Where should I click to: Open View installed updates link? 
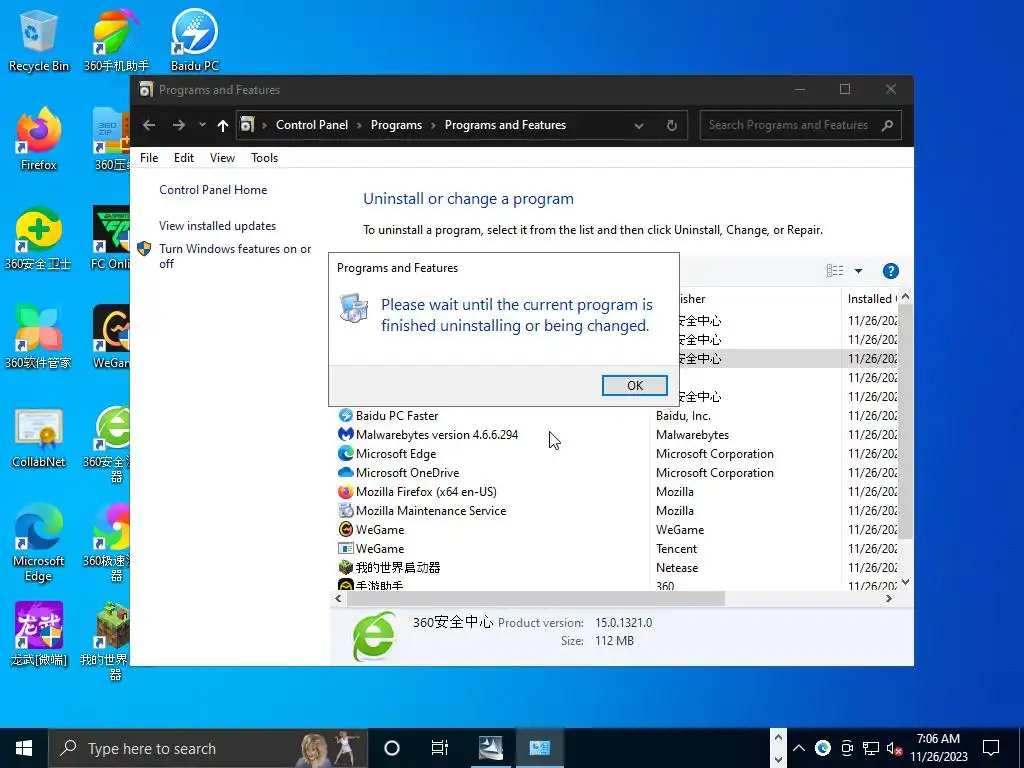tap(217, 226)
